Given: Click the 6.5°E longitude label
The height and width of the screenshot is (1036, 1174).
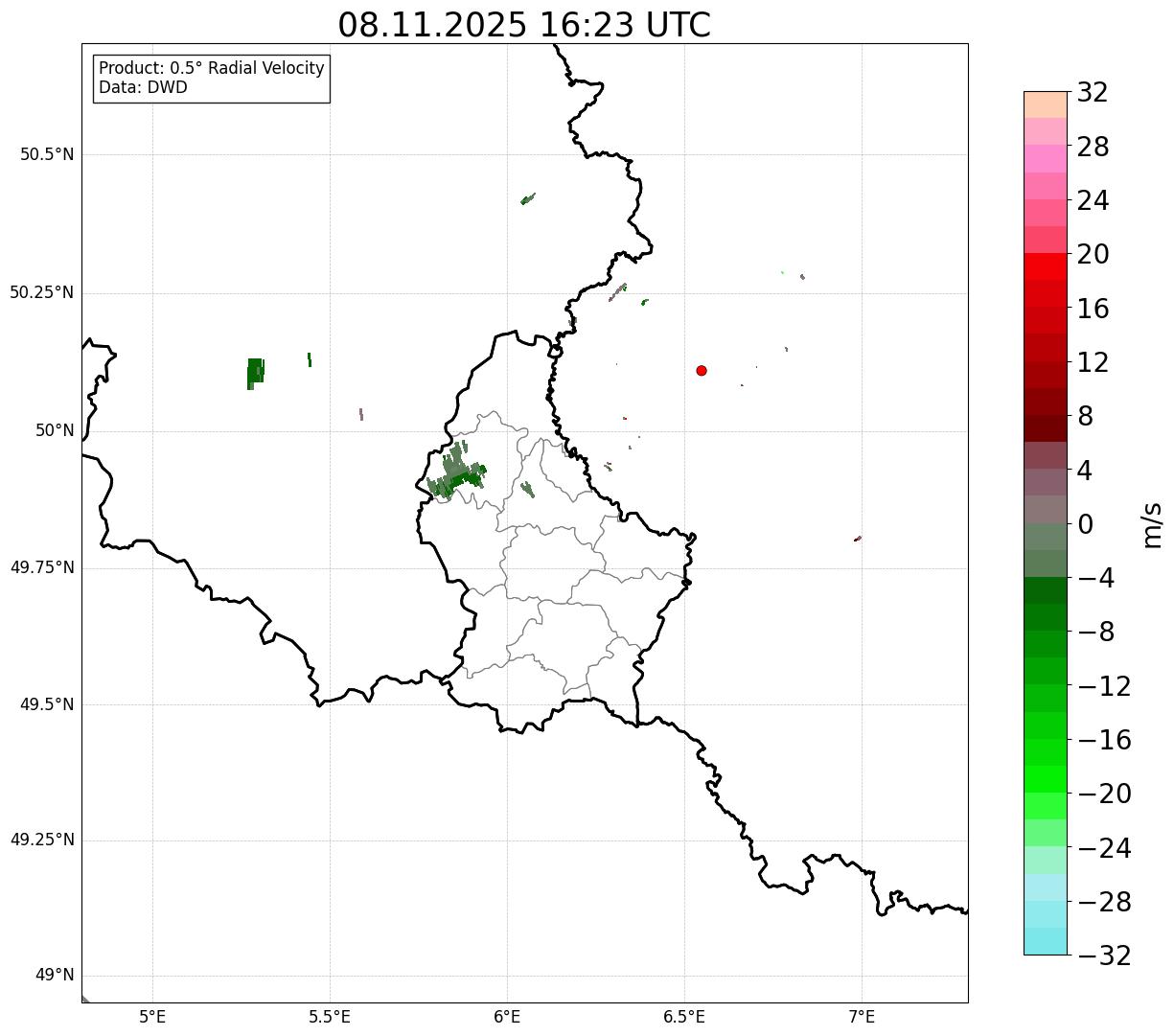Looking at the screenshot, I should (684, 1018).
